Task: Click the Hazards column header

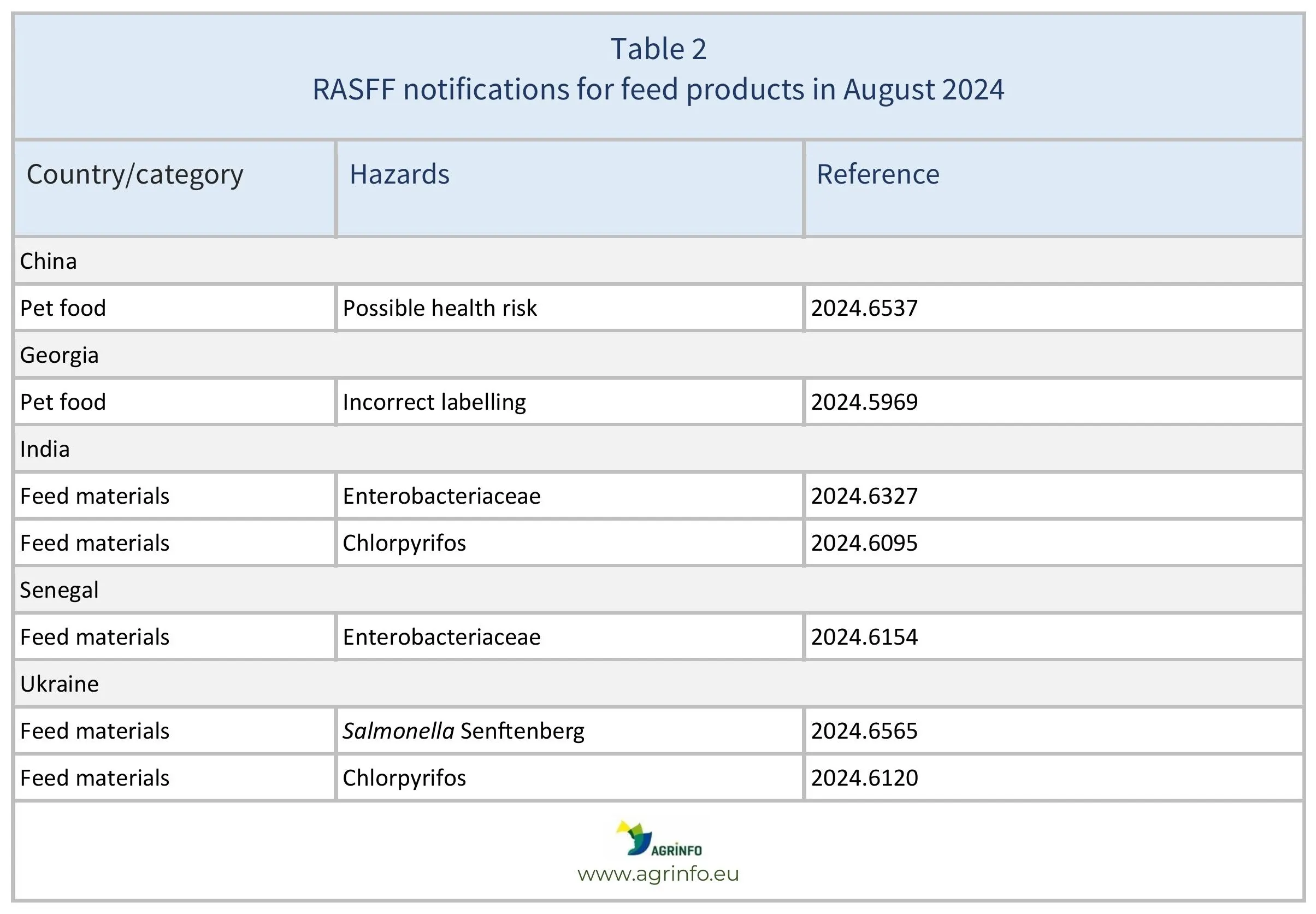Action: coord(570,188)
